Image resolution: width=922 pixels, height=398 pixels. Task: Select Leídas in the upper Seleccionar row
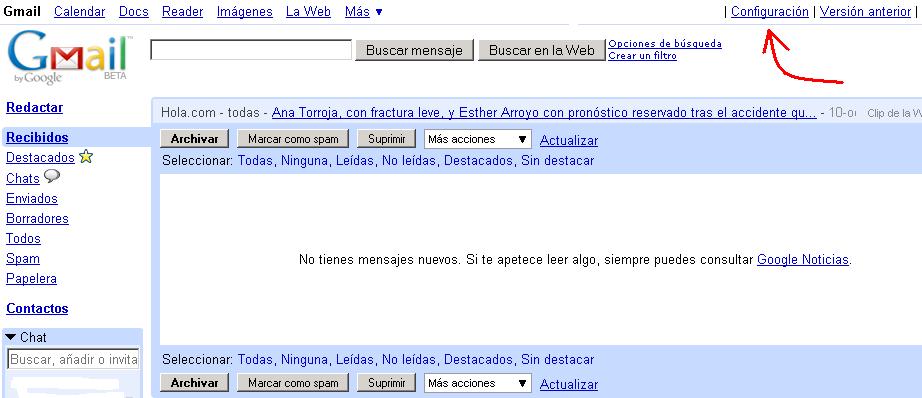point(355,160)
